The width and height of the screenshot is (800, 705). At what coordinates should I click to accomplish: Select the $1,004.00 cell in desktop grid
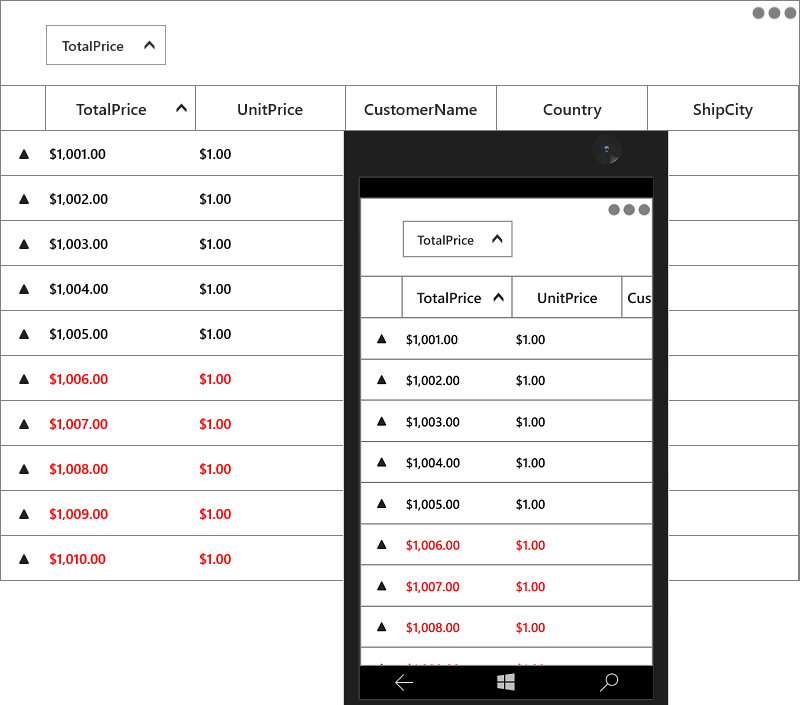tap(79, 289)
